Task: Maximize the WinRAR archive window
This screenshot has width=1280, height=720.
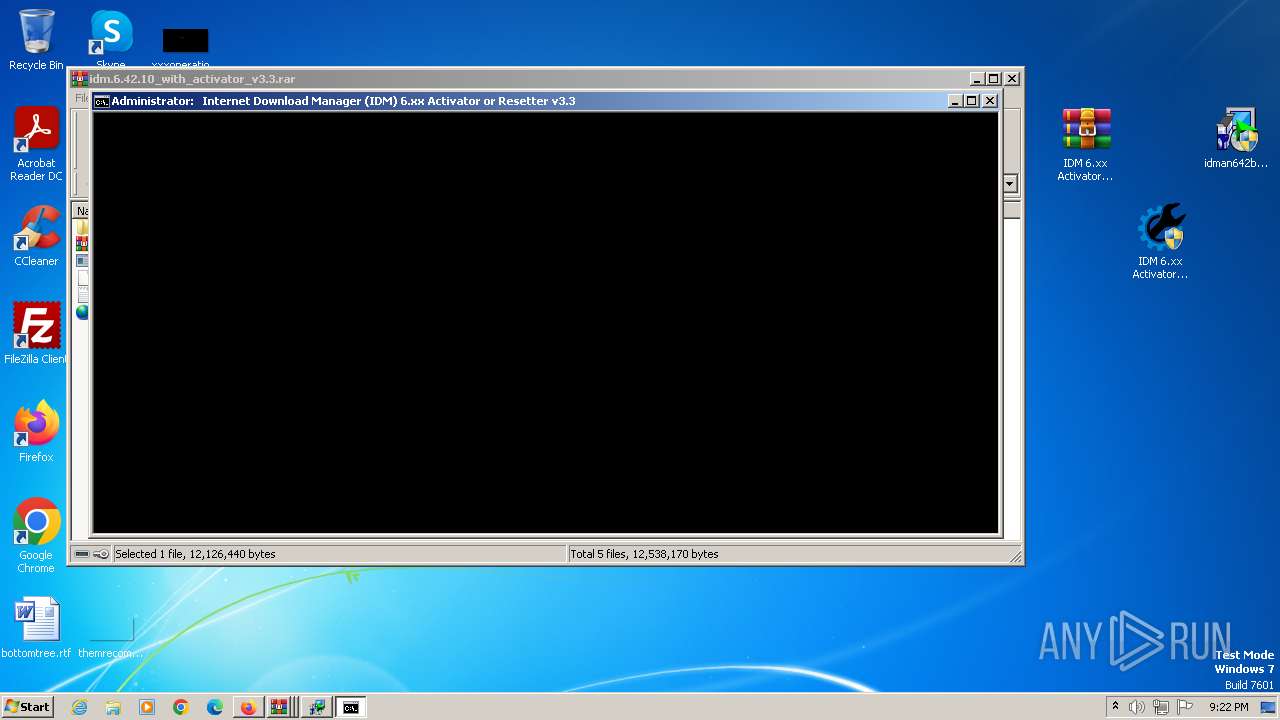Action: [x=994, y=79]
